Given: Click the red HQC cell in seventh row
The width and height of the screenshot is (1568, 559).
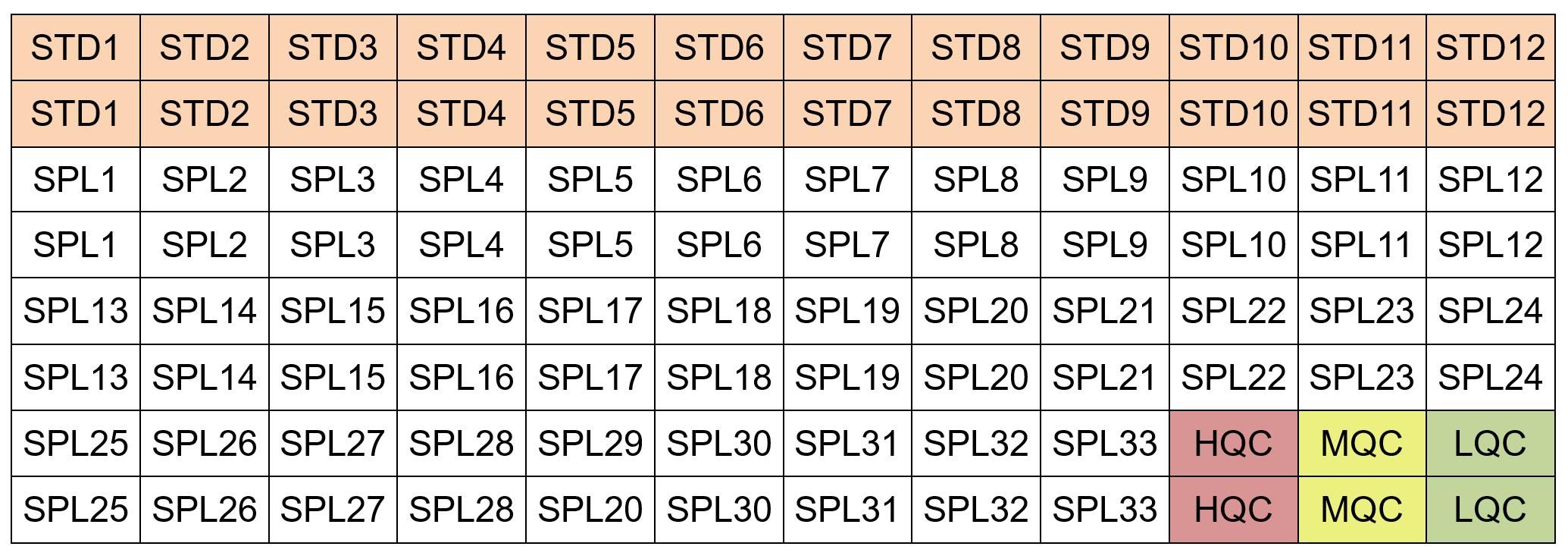Looking at the screenshot, I should click(1234, 444).
